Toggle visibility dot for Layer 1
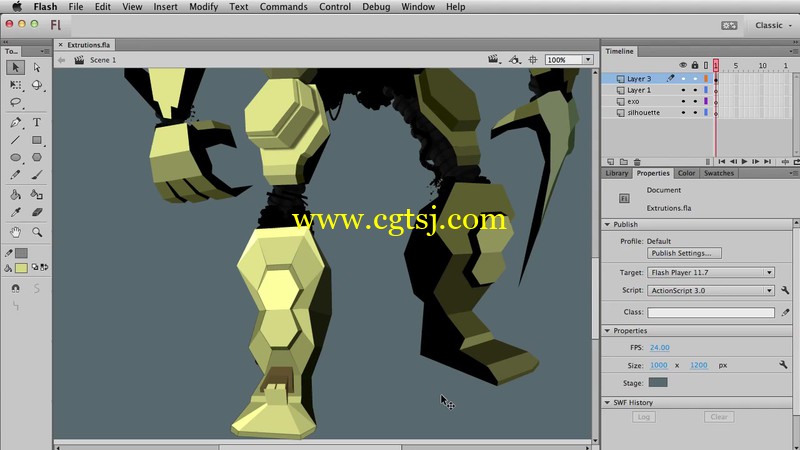The width and height of the screenshot is (800, 450). pyautogui.click(x=683, y=90)
